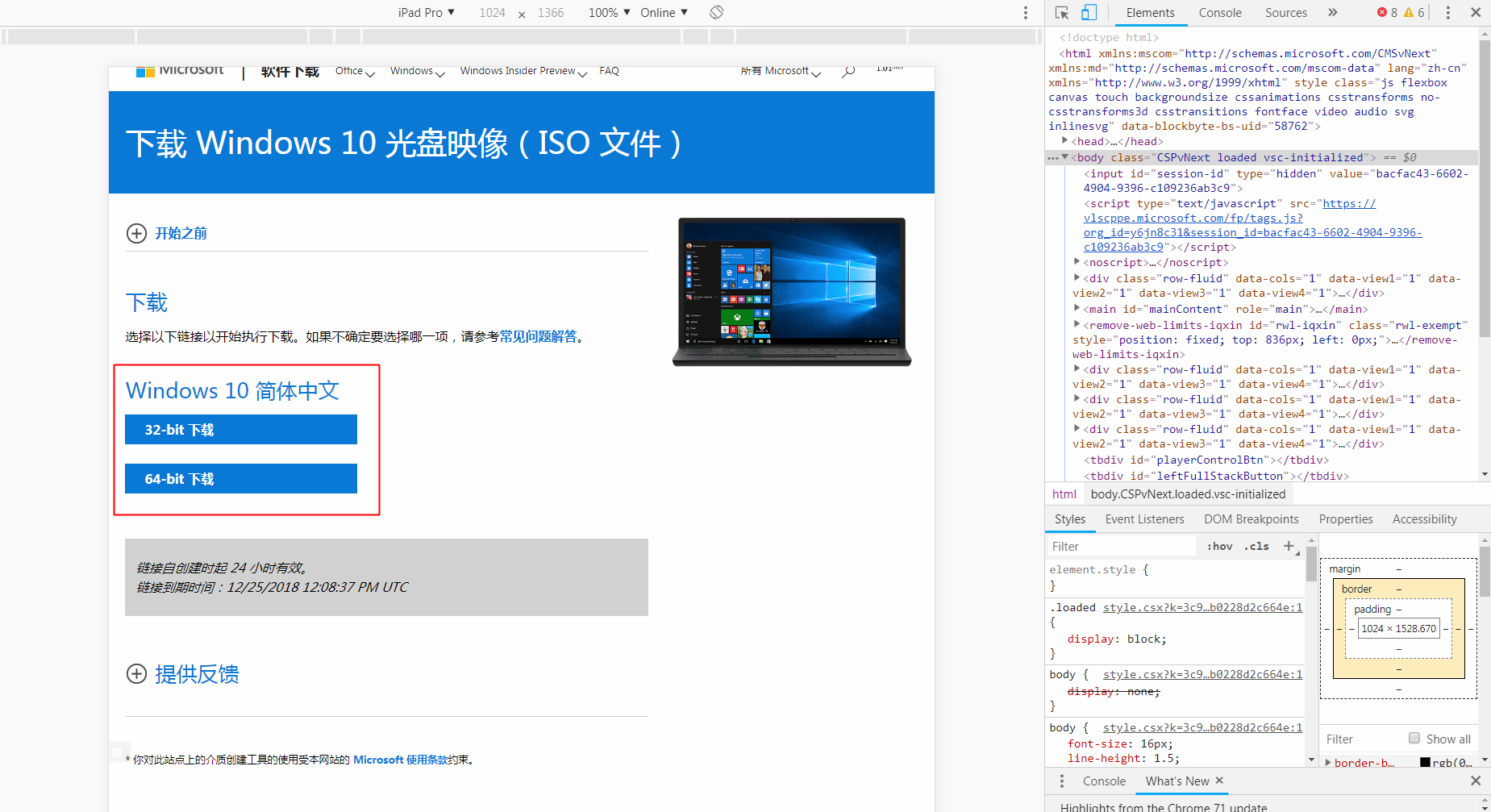Viewport: 1491px width, 812px height.
Task: Click the plus icon beside 开始之前
Action: click(x=136, y=233)
